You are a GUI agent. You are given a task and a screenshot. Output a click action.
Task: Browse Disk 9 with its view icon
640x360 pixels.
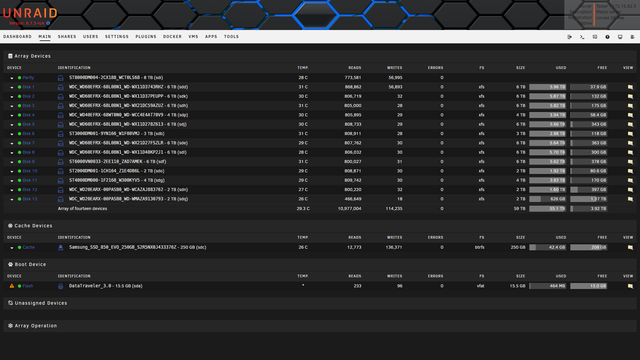click(x=630, y=162)
